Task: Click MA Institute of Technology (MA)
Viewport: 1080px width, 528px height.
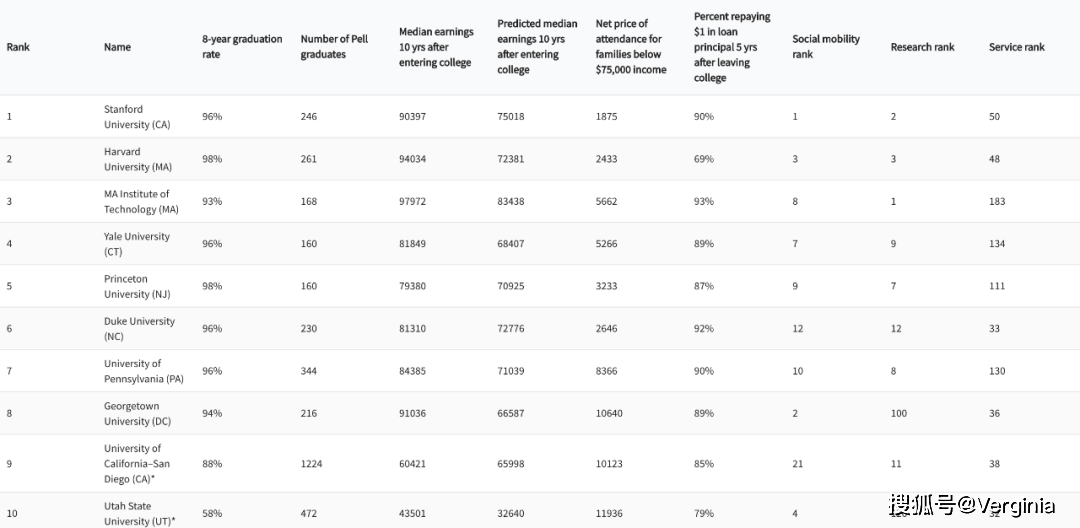Action: pos(141,202)
